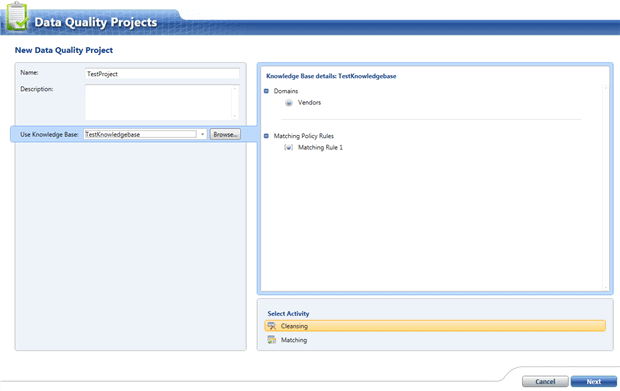Screen dimensions: 620x391
Task: Select the Matching Rule 1 item
Action: 320,147
